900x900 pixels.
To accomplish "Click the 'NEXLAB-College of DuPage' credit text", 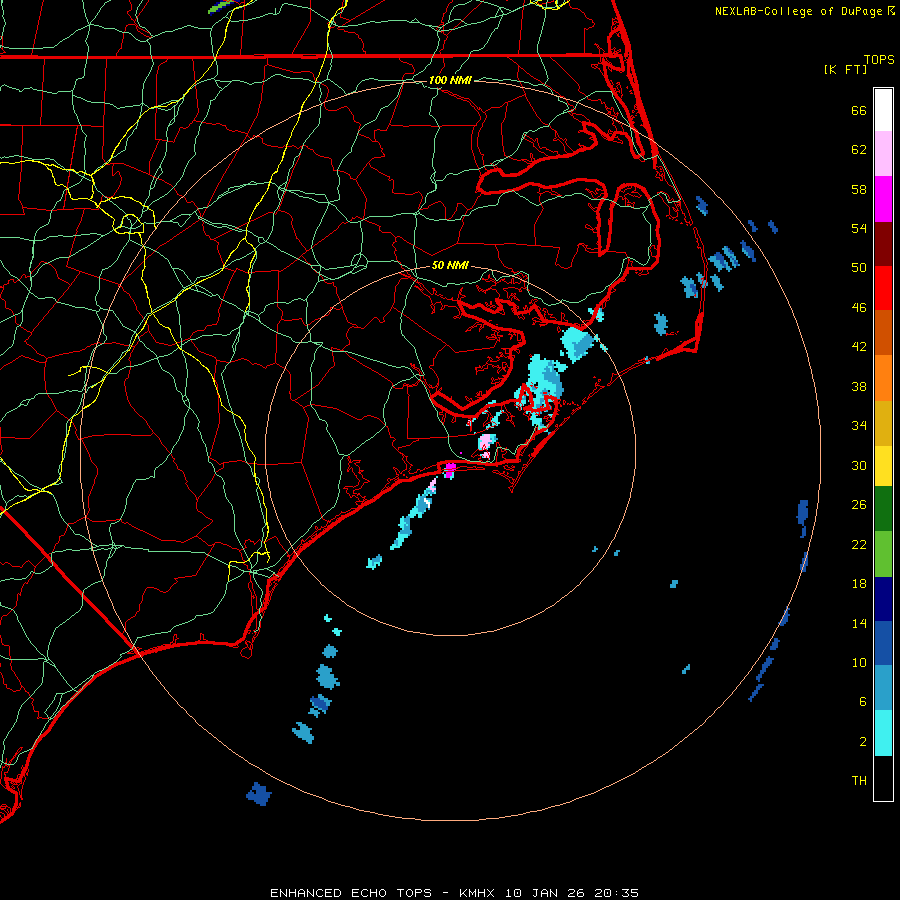I will (799, 11).
